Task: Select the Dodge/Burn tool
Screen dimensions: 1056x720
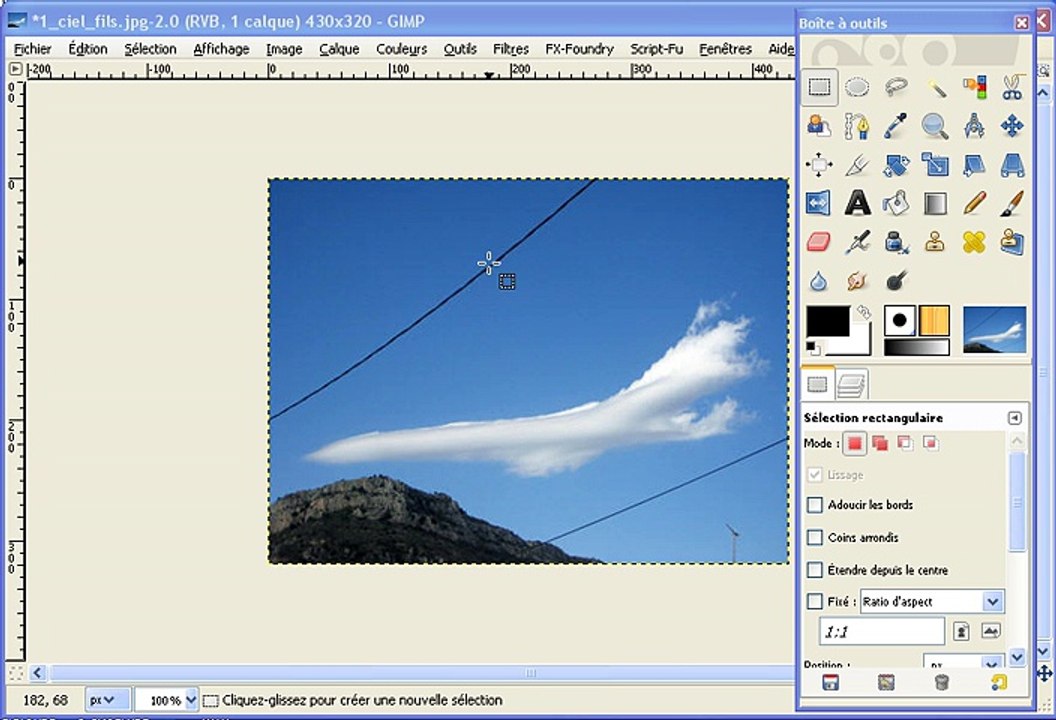Action: tap(896, 280)
